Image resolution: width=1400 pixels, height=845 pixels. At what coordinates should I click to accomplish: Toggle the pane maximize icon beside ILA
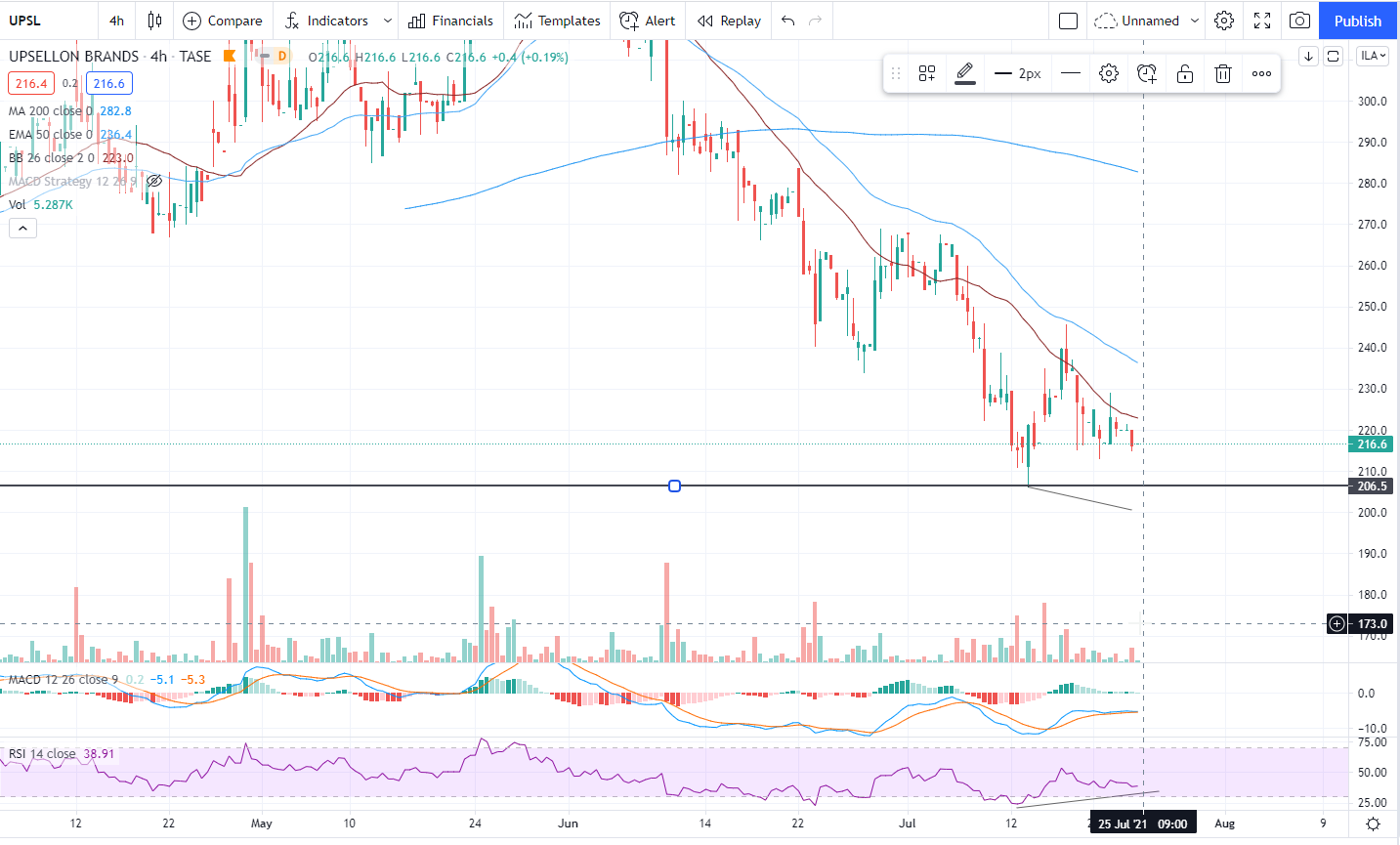(x=1334, y=57)
